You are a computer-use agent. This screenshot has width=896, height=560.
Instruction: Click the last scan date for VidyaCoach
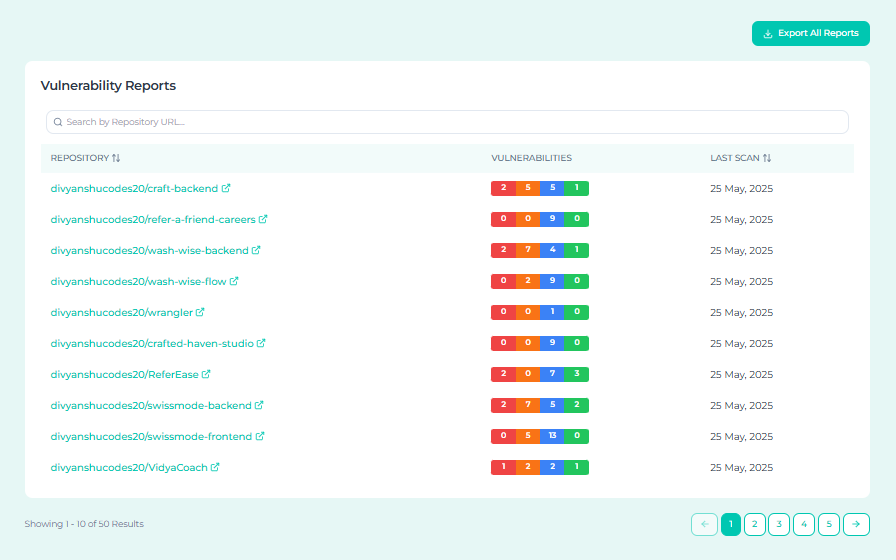coord(741,467)
